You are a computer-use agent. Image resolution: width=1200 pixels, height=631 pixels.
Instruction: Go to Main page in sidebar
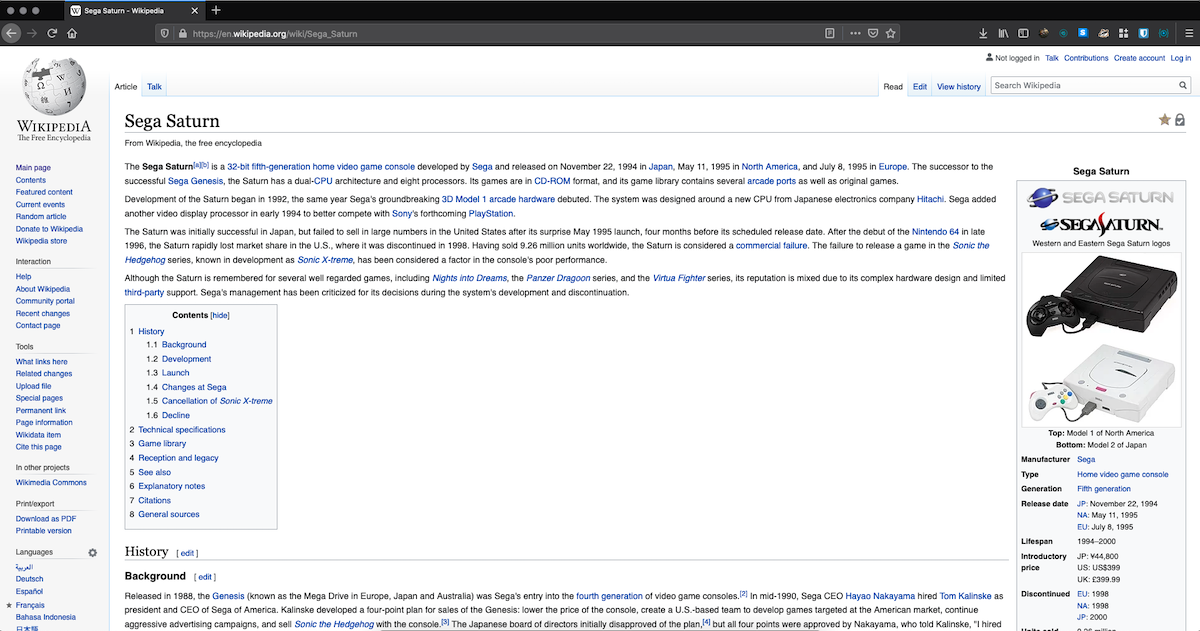point(33,168)
